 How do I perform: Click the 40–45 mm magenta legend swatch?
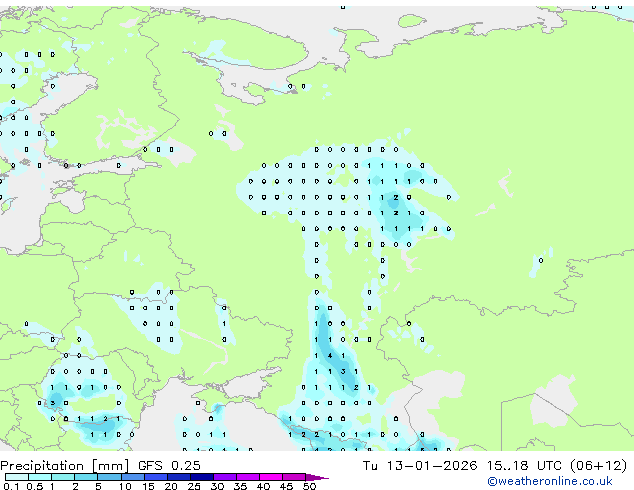[271, 477]
